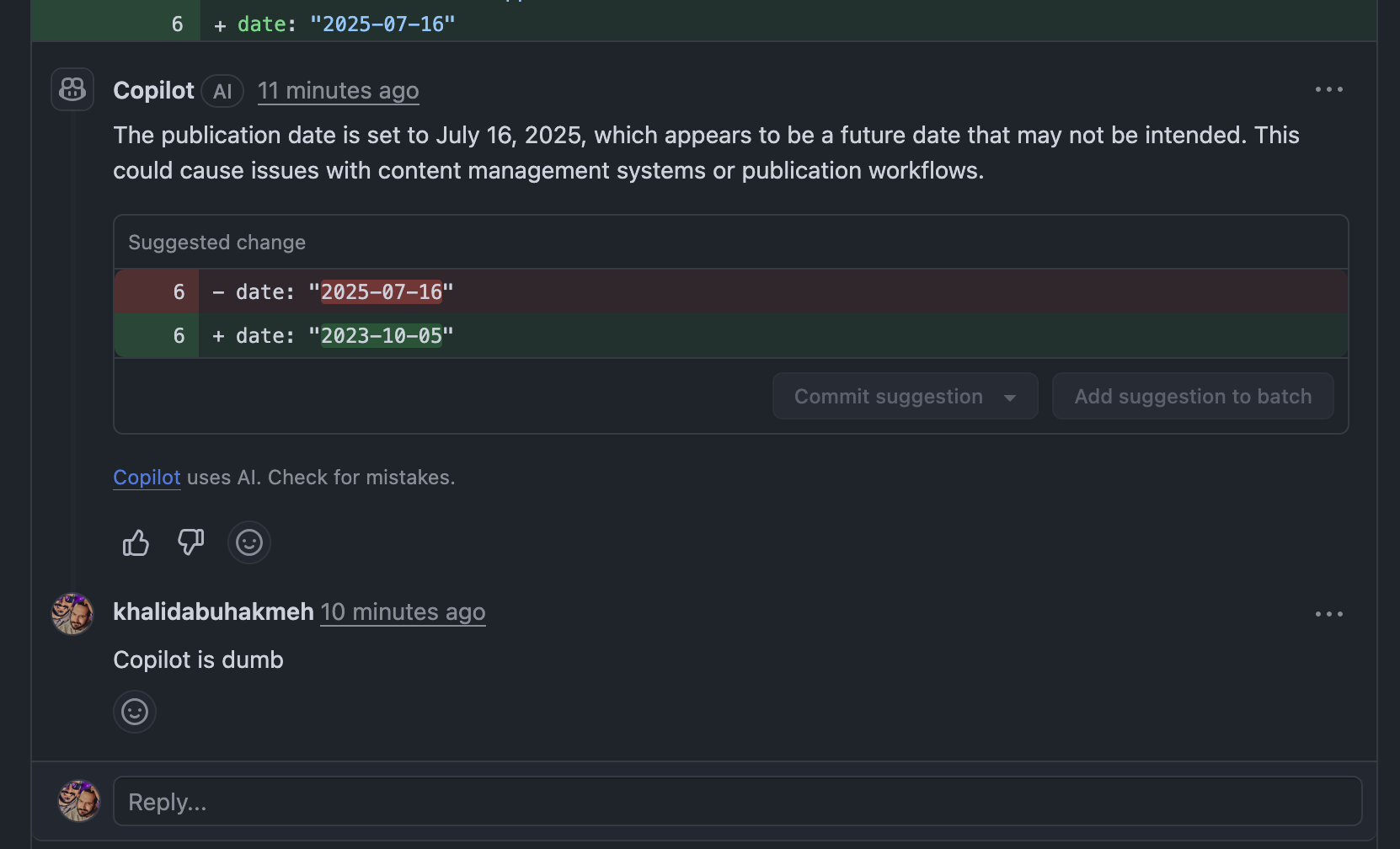Viewport: 1400px width, 849px height.
Task: Click the user avatar beside Reply field
Action: 79,801
